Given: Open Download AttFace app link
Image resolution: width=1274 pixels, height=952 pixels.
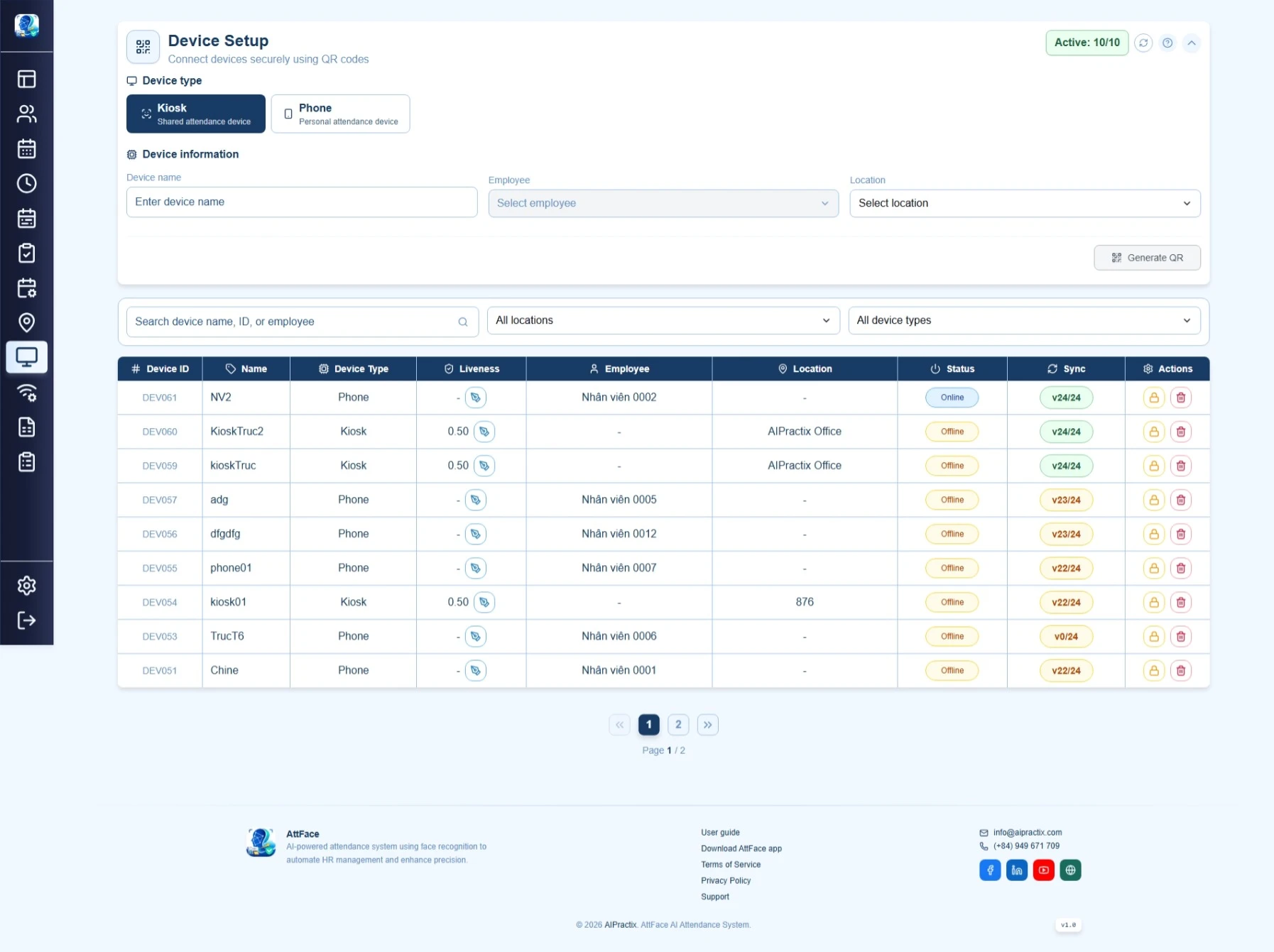Looking at the screenshot, I should [x=741, y=848].
